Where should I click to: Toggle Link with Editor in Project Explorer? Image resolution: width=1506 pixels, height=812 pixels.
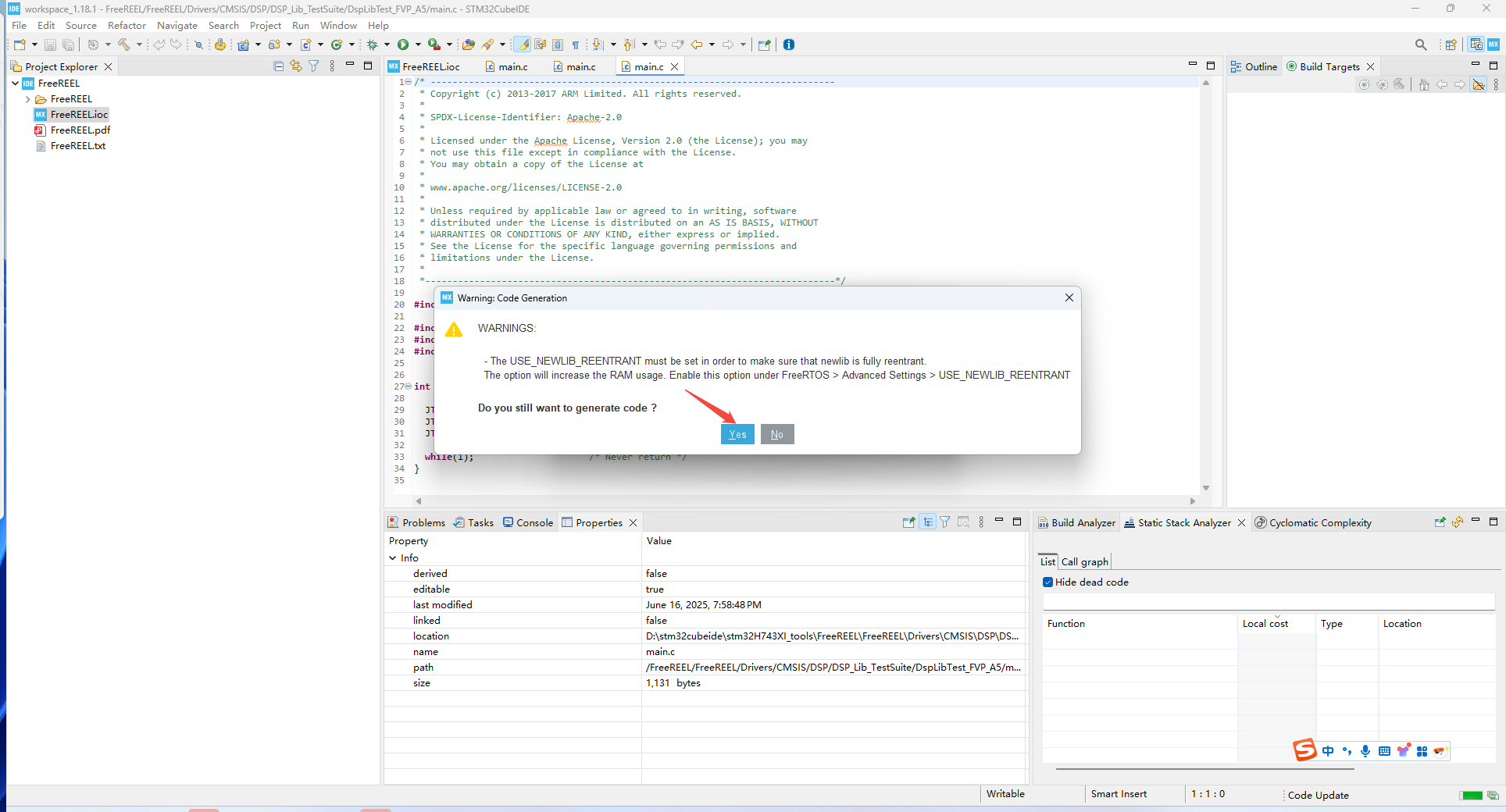[x=296, y=66]
